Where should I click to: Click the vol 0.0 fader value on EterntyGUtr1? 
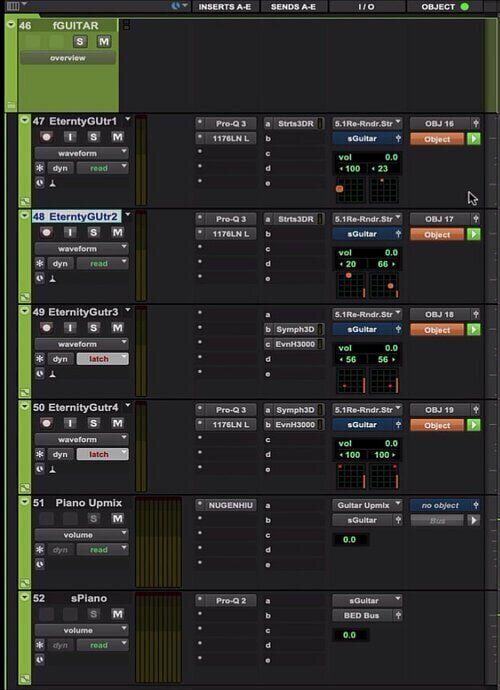368,157
